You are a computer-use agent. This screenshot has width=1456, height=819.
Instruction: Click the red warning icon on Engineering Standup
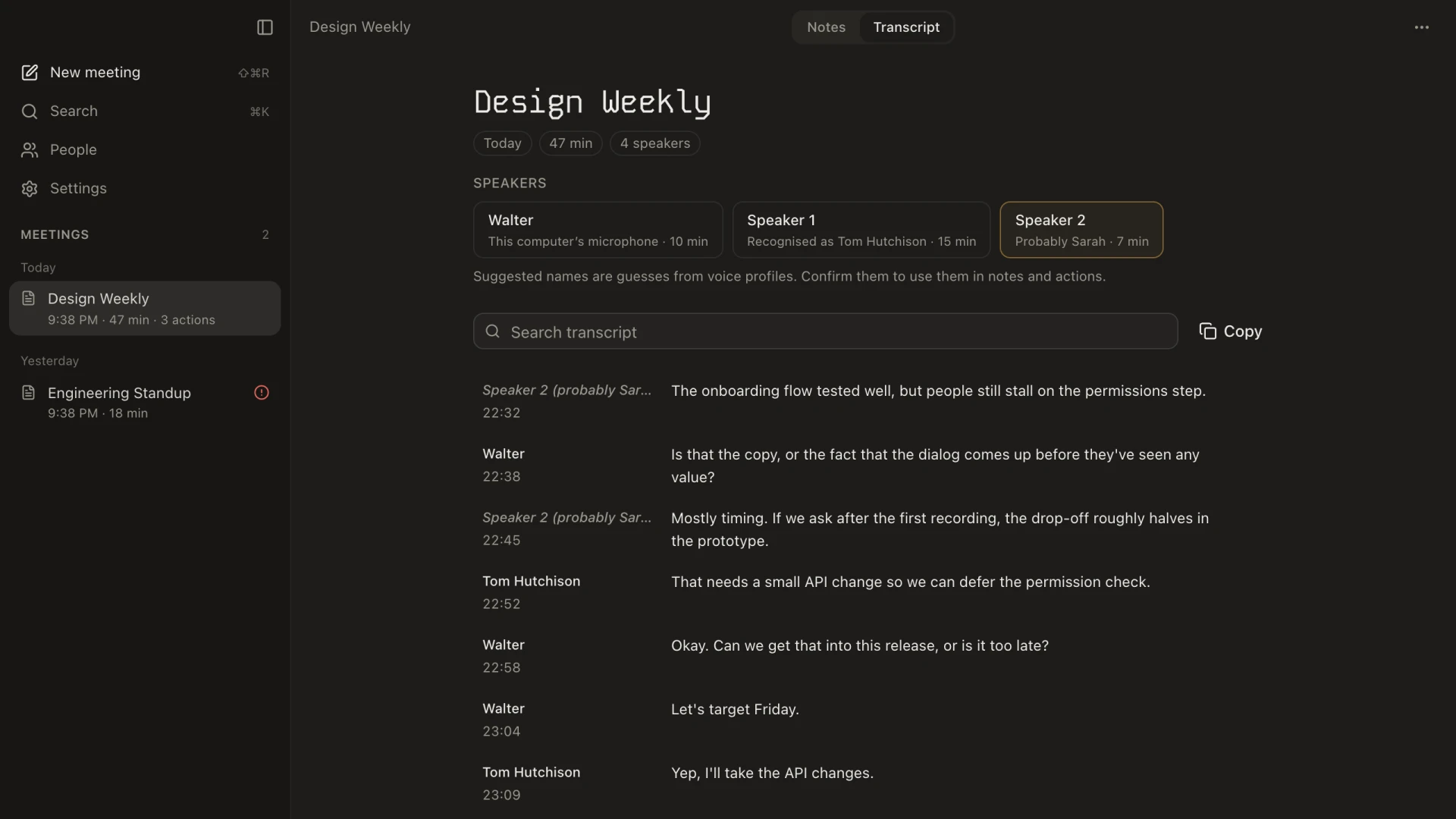[x=262, y=392]
